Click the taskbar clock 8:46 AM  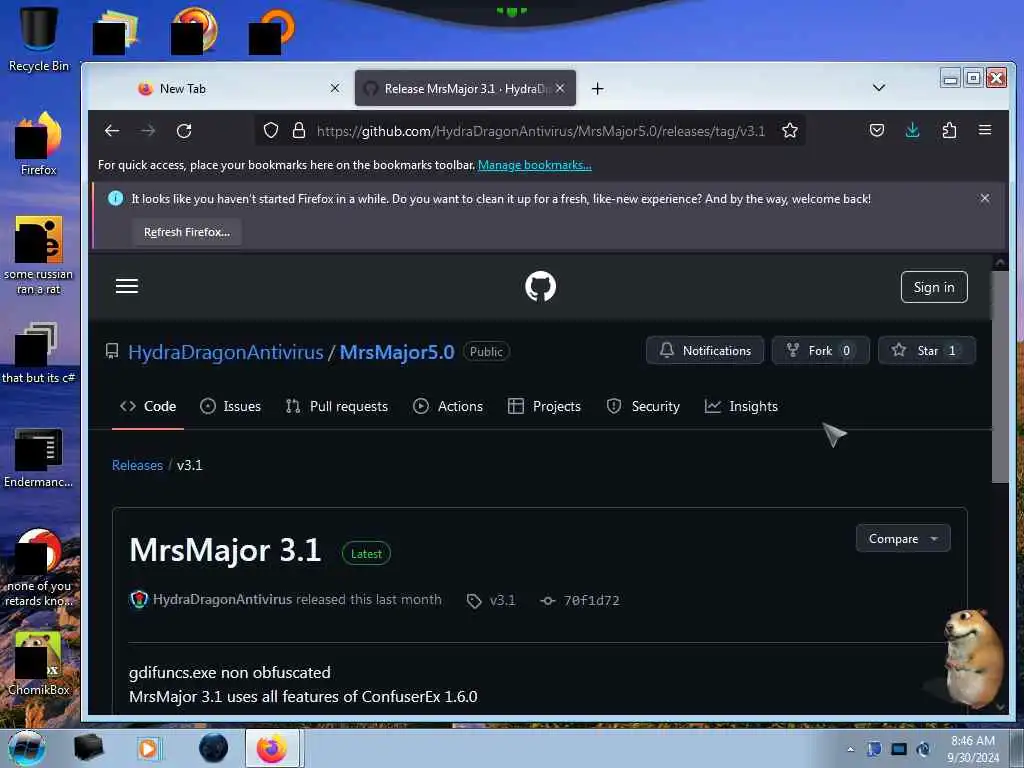(972, 749)
